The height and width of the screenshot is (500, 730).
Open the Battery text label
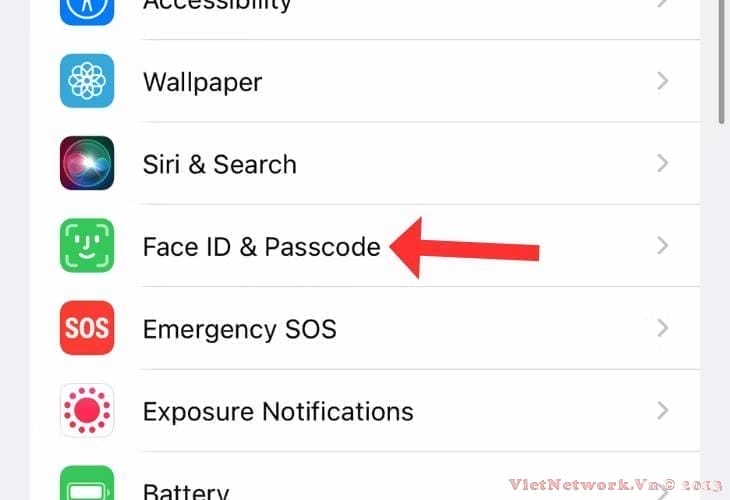185,490
